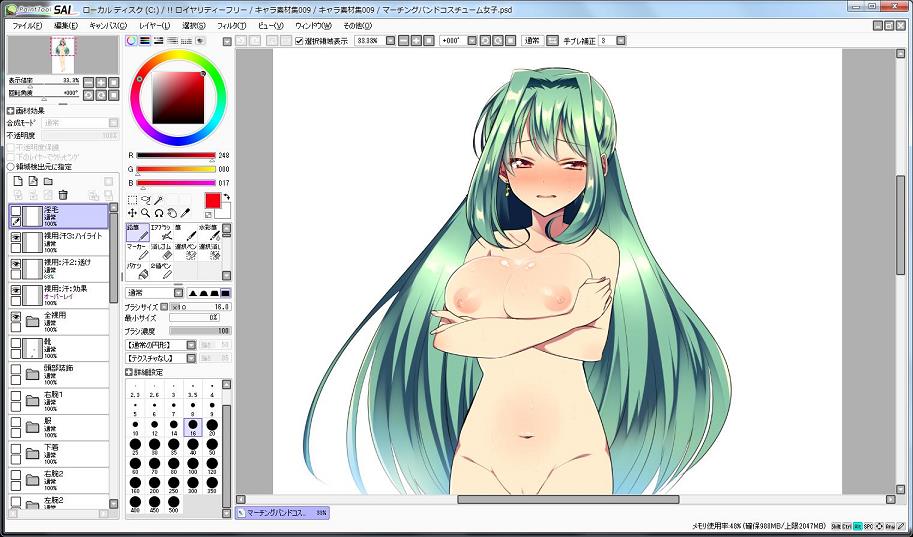Image resolution: width=913 pixels, height=537 pixels.
Task: Click the red foreground color swatch
Action: [x=212, y=200]
